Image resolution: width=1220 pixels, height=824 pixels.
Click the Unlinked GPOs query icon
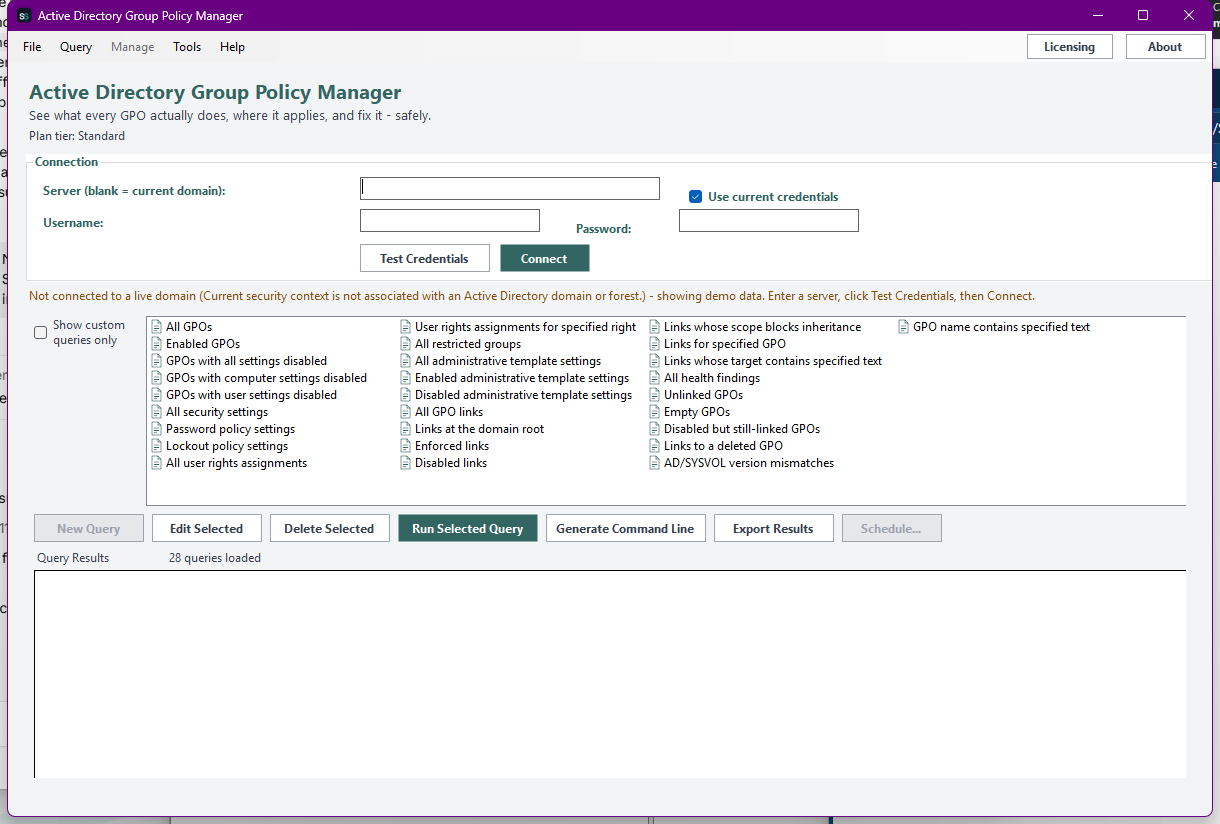[654, 395]
